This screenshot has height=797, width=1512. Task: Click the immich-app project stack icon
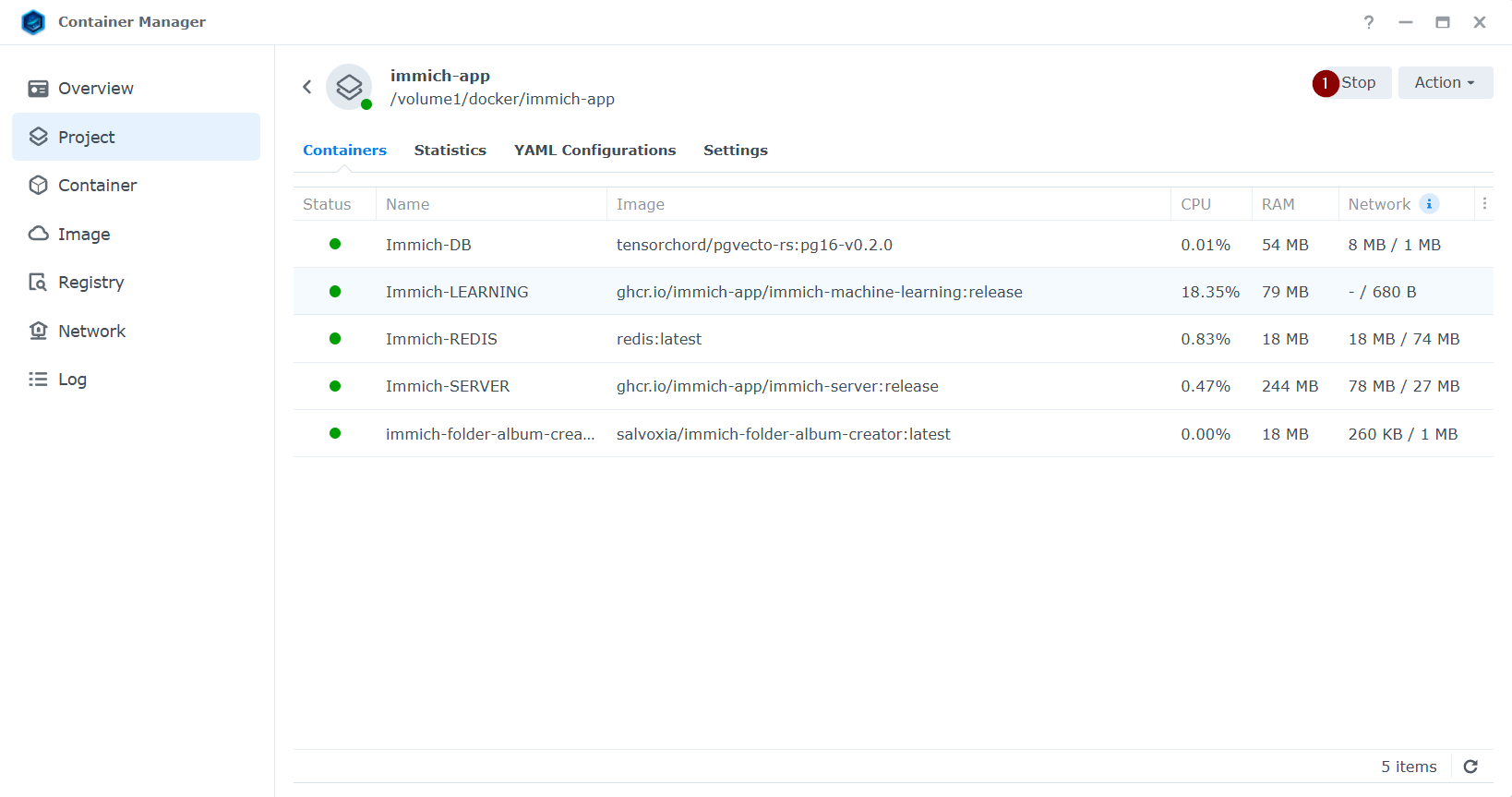pyautogui.click(x=349, y=87)
